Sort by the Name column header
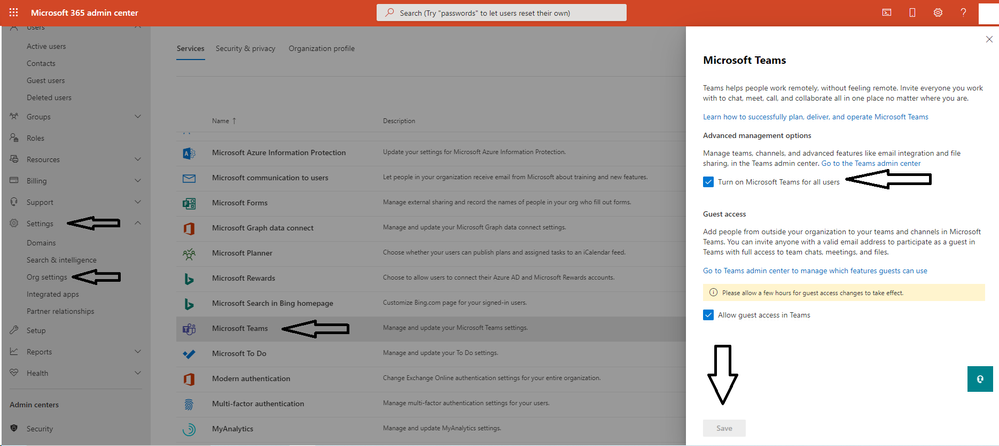Viewport: 999px width, 446px height. (224, 120)
